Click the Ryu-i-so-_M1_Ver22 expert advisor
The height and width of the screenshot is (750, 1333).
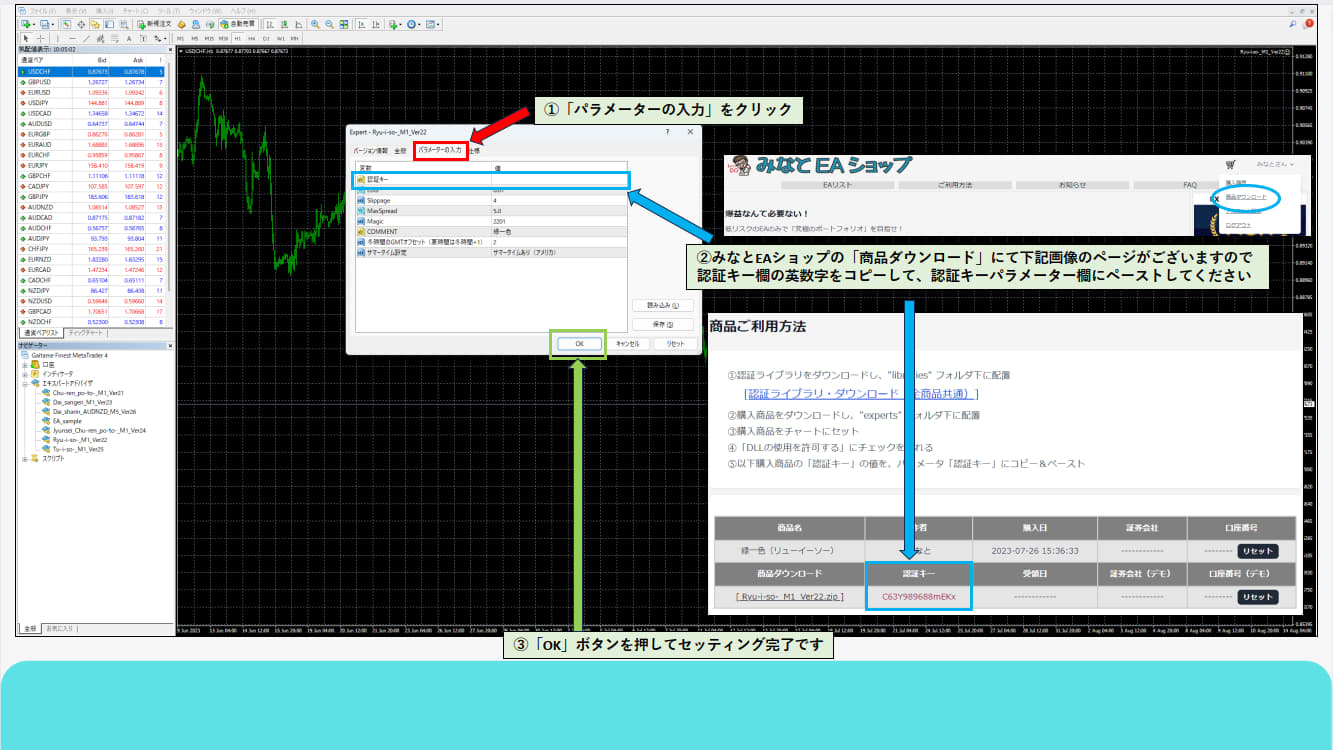click(80, 439)
